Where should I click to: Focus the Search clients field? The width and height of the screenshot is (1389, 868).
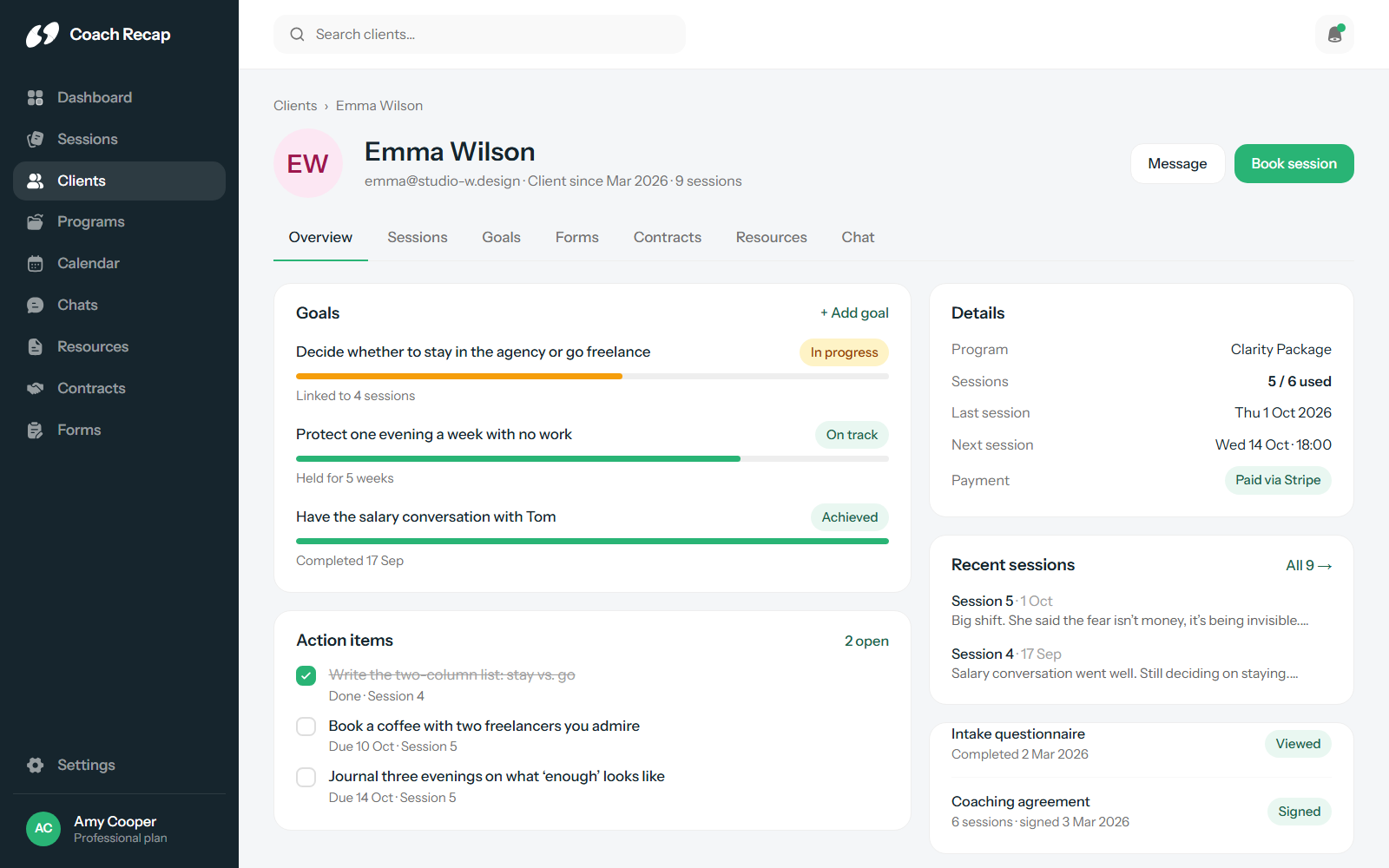479,35
